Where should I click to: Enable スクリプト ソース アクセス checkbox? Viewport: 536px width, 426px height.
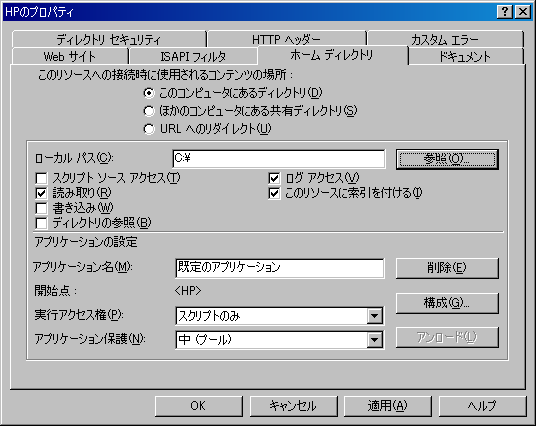(41, 178)
